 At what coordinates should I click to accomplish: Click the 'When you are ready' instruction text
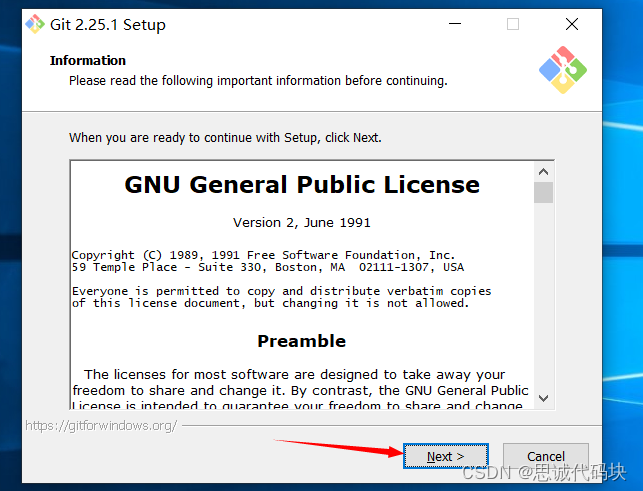pyautogui.click(x=225, y=138)
